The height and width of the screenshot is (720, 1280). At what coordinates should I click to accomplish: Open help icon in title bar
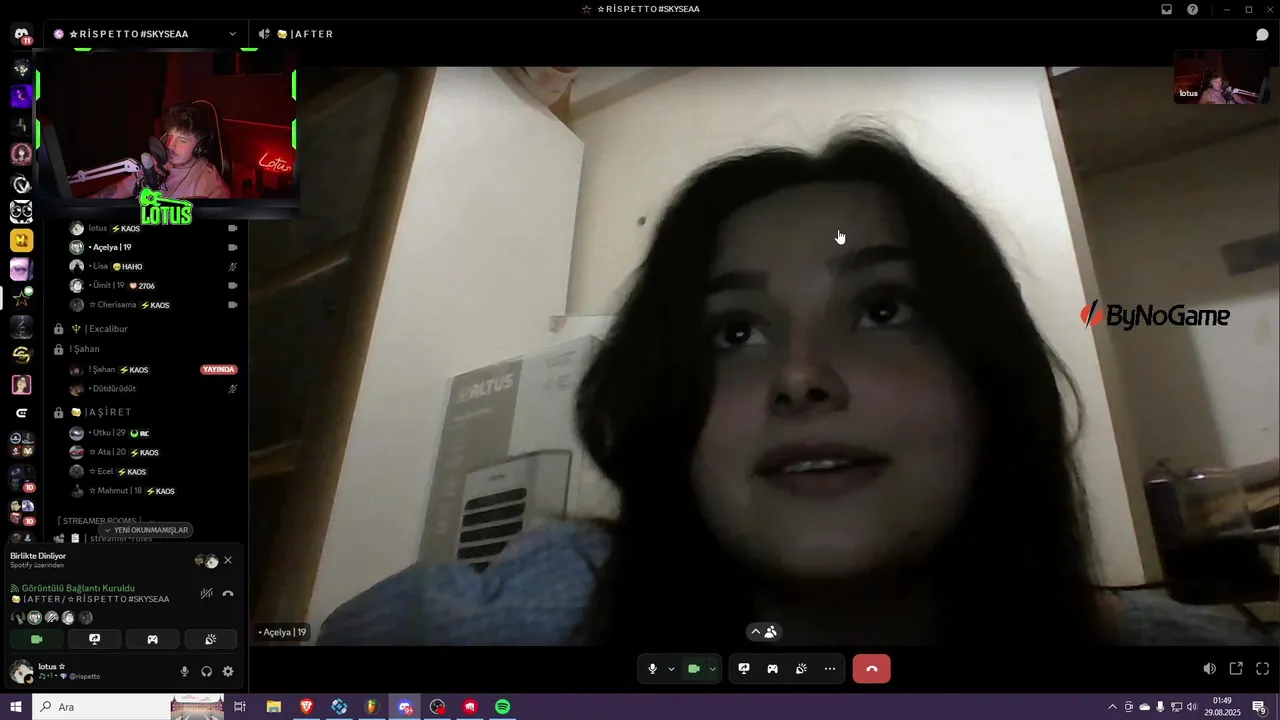[1192, 9]
